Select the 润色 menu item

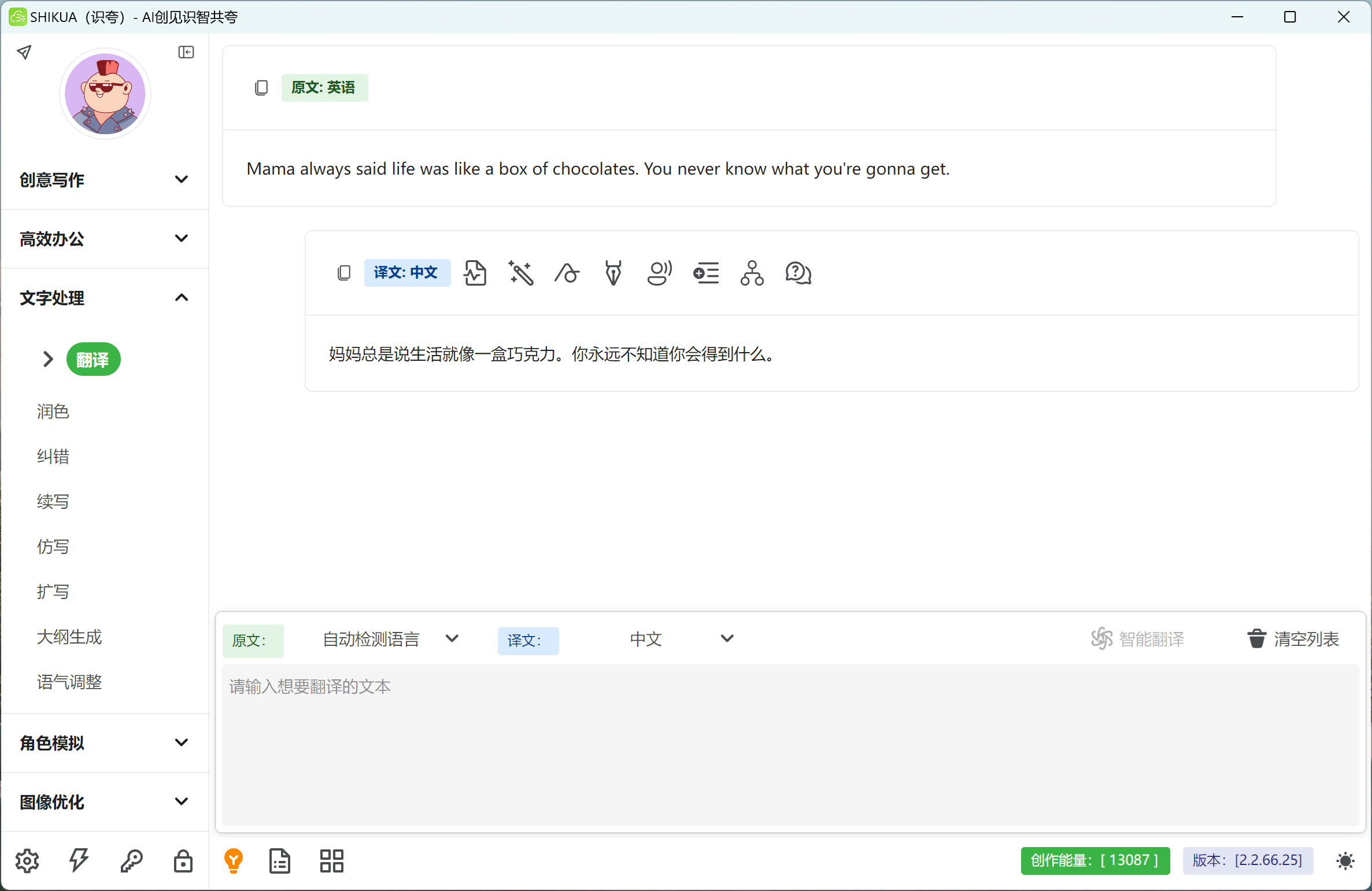point(53,412)
